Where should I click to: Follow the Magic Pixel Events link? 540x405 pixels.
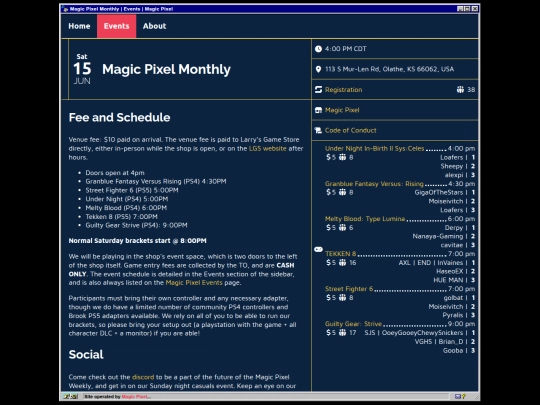[194, 283]
